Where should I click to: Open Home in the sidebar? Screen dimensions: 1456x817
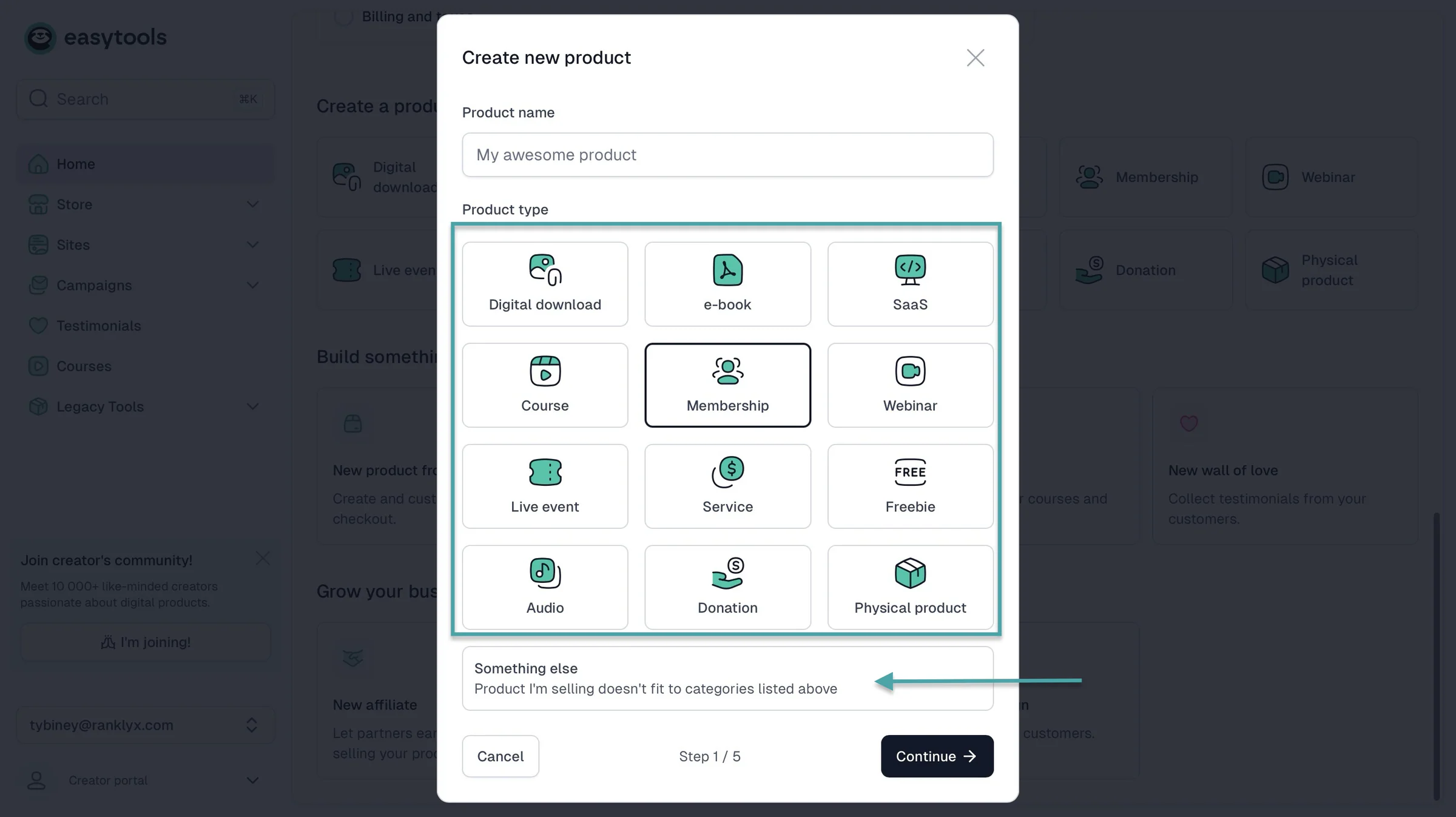pos(146,164)
